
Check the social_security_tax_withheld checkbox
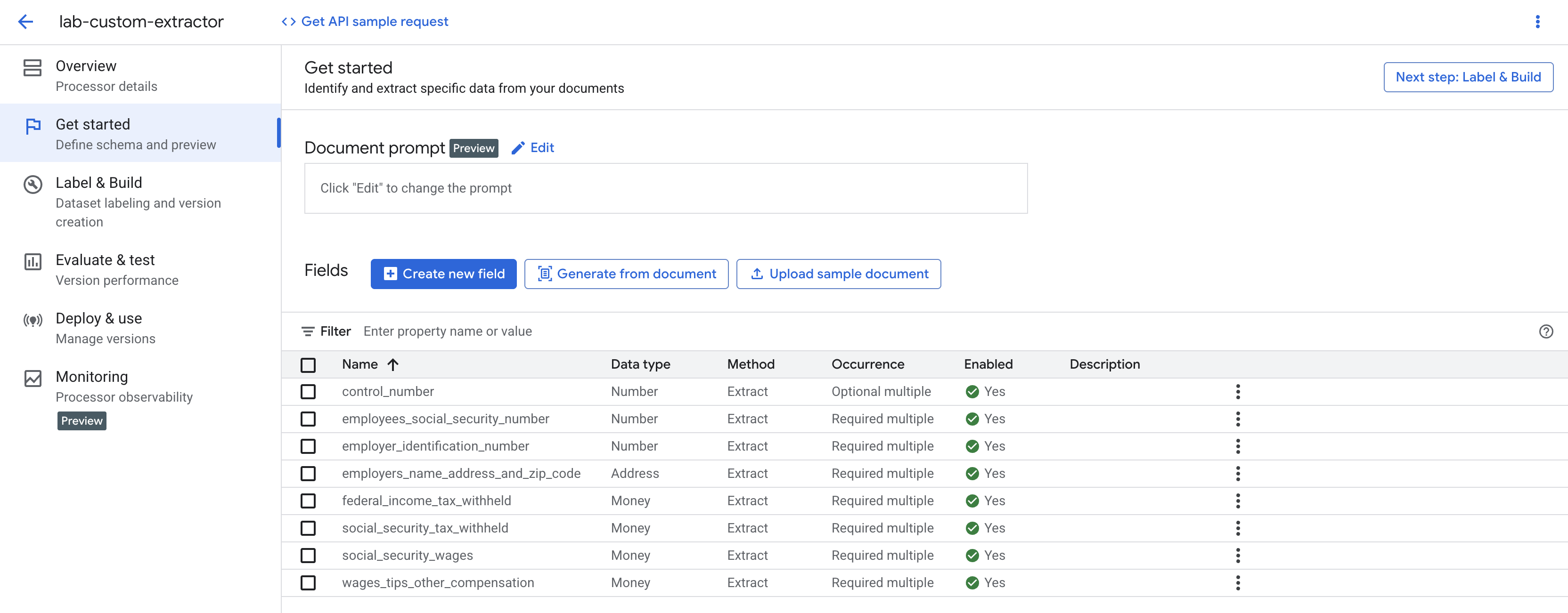click(x=308, y=528)
